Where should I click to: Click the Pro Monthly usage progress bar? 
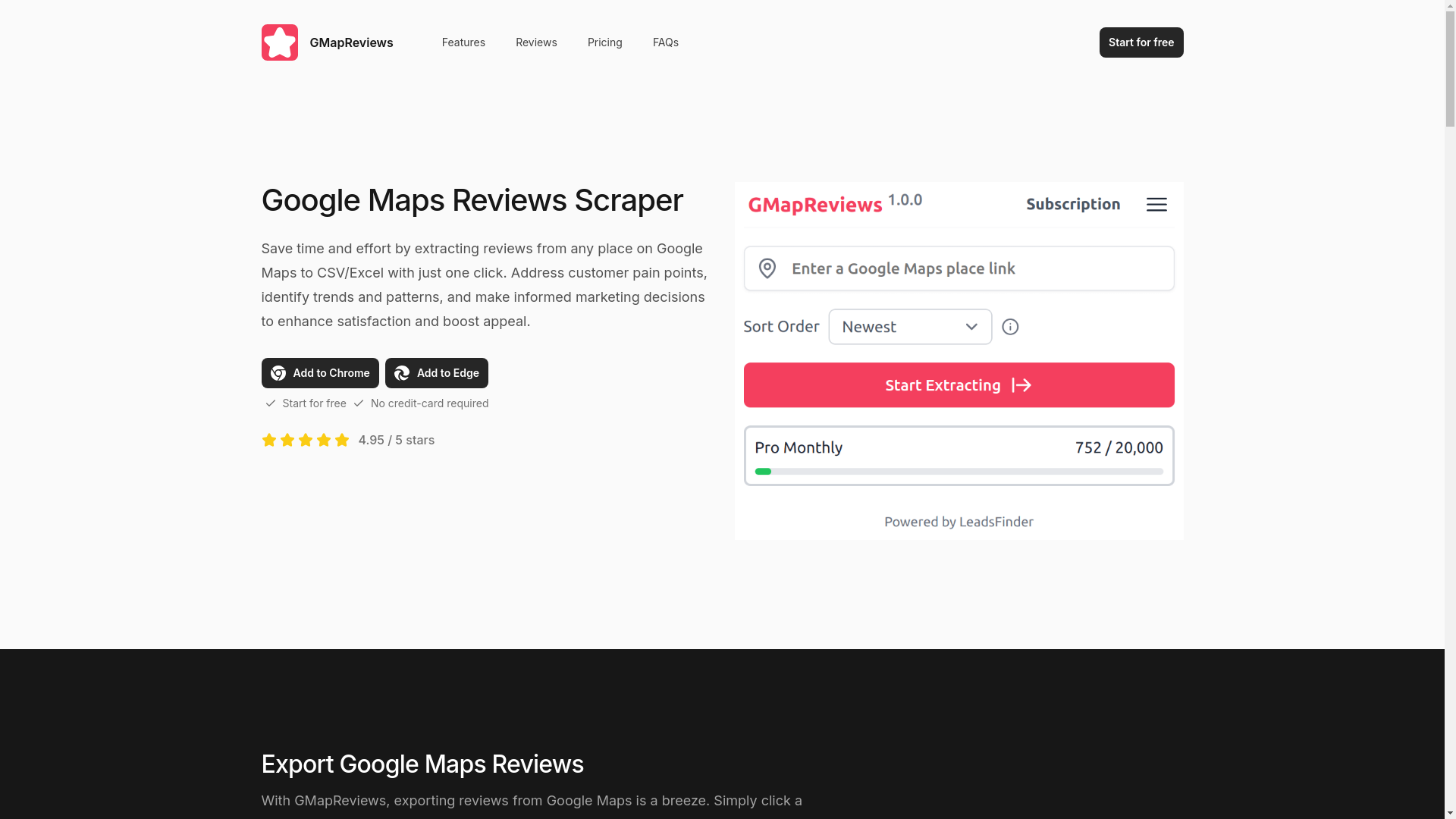pyautogui.click(x=959, y=472)
